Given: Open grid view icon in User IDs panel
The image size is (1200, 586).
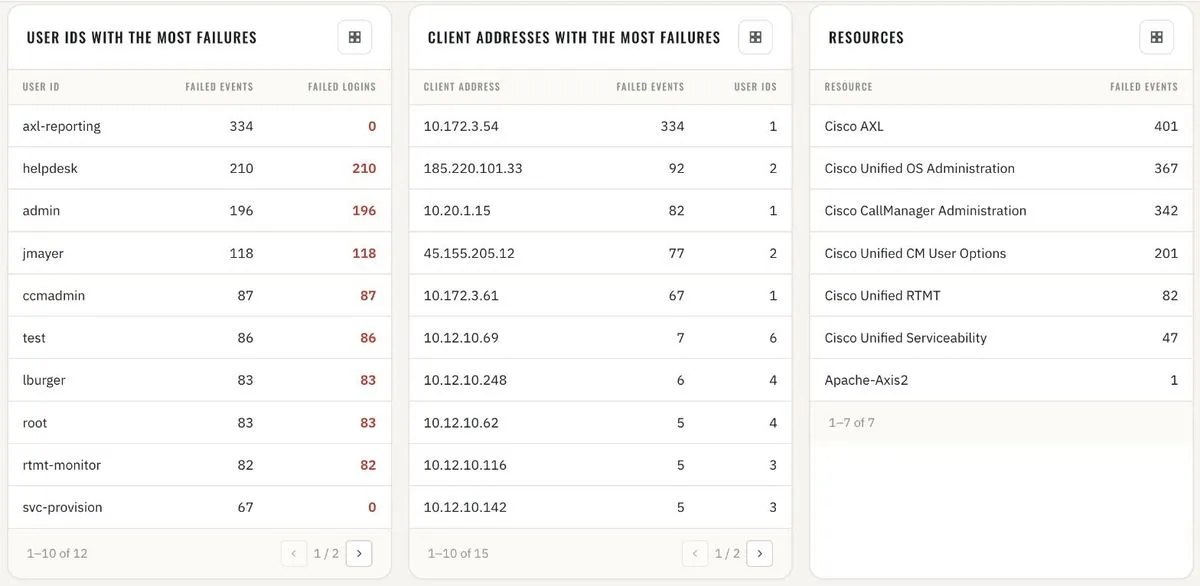Looking at the screenshot, I should click(x=355, y=37).
